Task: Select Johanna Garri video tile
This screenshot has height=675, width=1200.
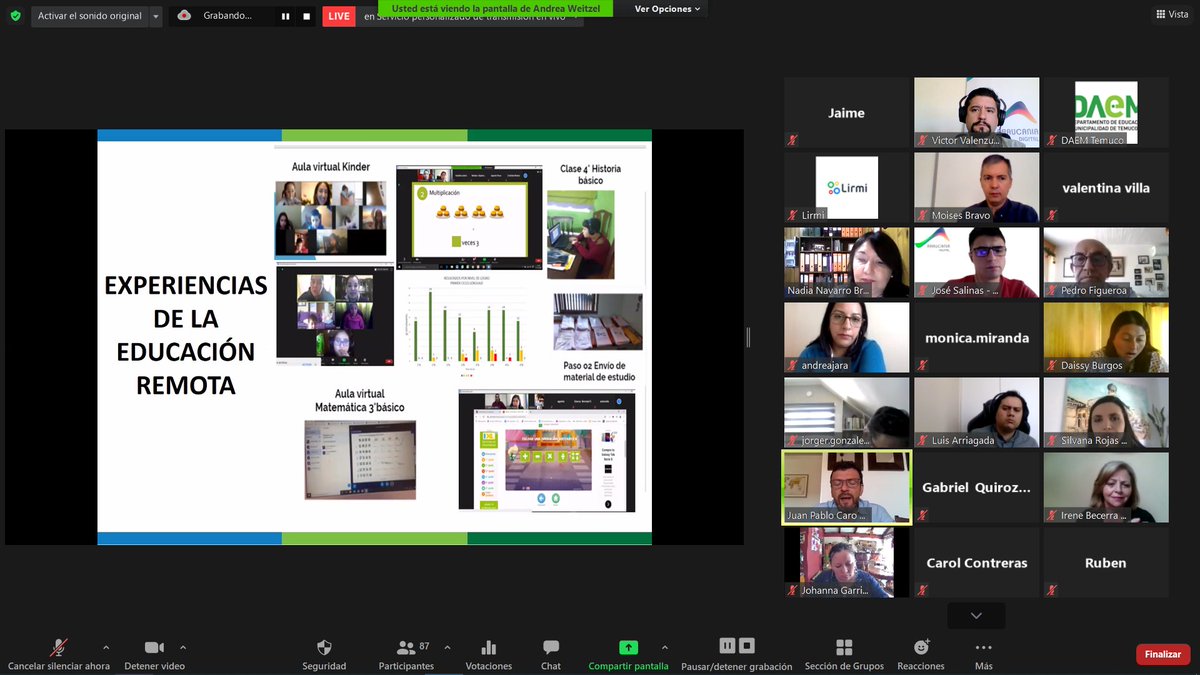Action: [847, 562]
